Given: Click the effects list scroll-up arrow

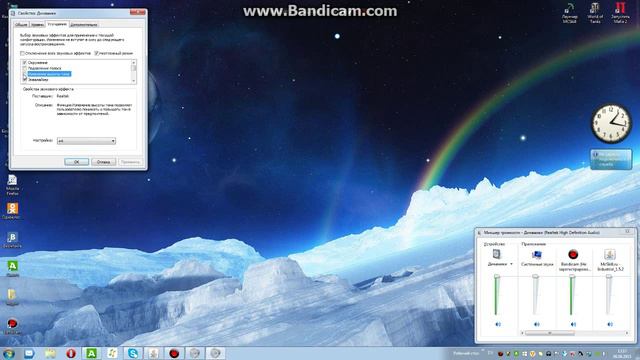Looking at the screenshot, I should (x=133, y=62).
